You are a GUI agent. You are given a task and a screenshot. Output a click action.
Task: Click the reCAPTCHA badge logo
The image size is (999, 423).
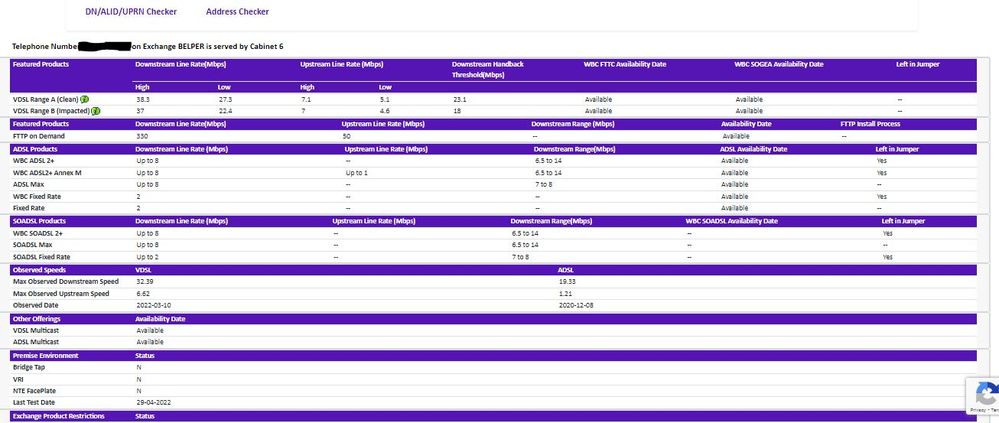pyautogui.click(x=984, y=392)
